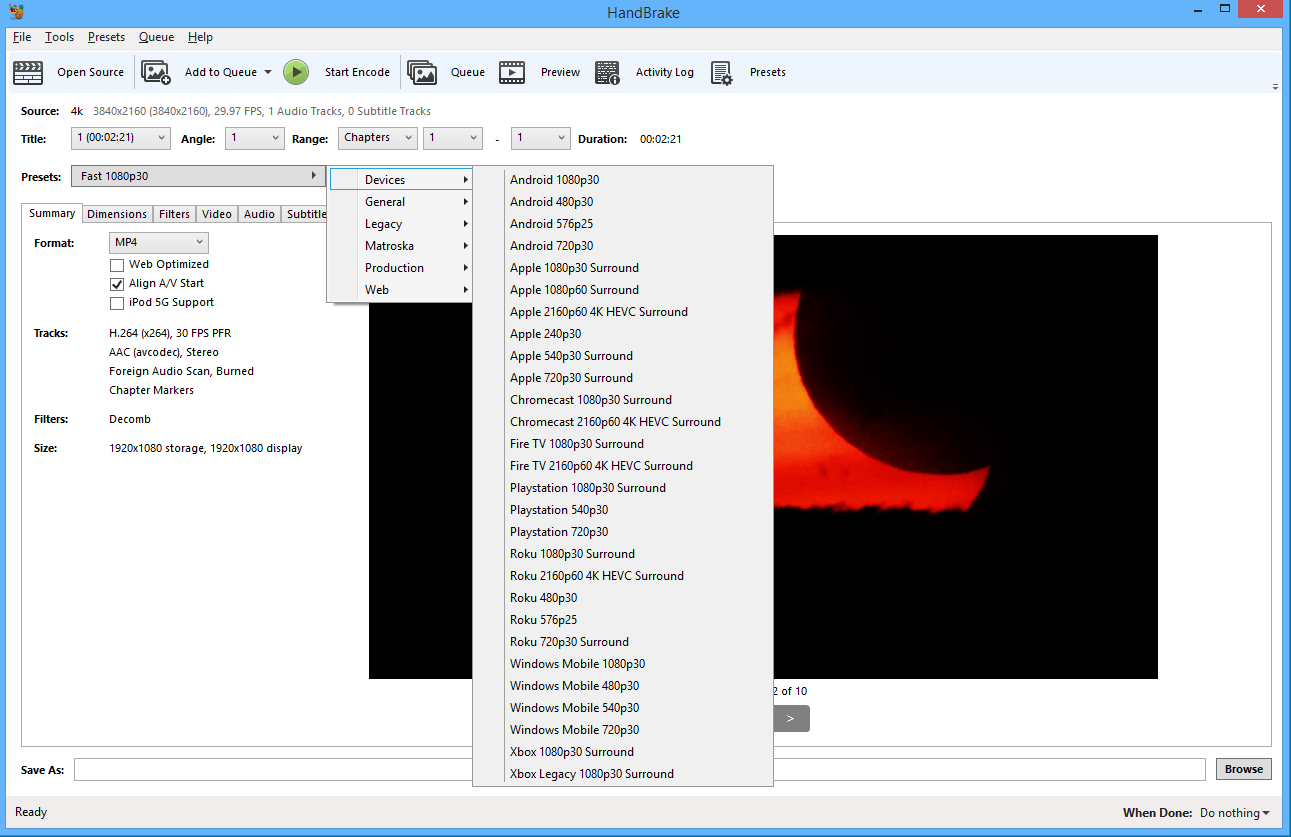The width and height of the screenshot is (1291, 837).
Task: Choose Windows Mobile 540p30 preset
Action: [622, 708]
